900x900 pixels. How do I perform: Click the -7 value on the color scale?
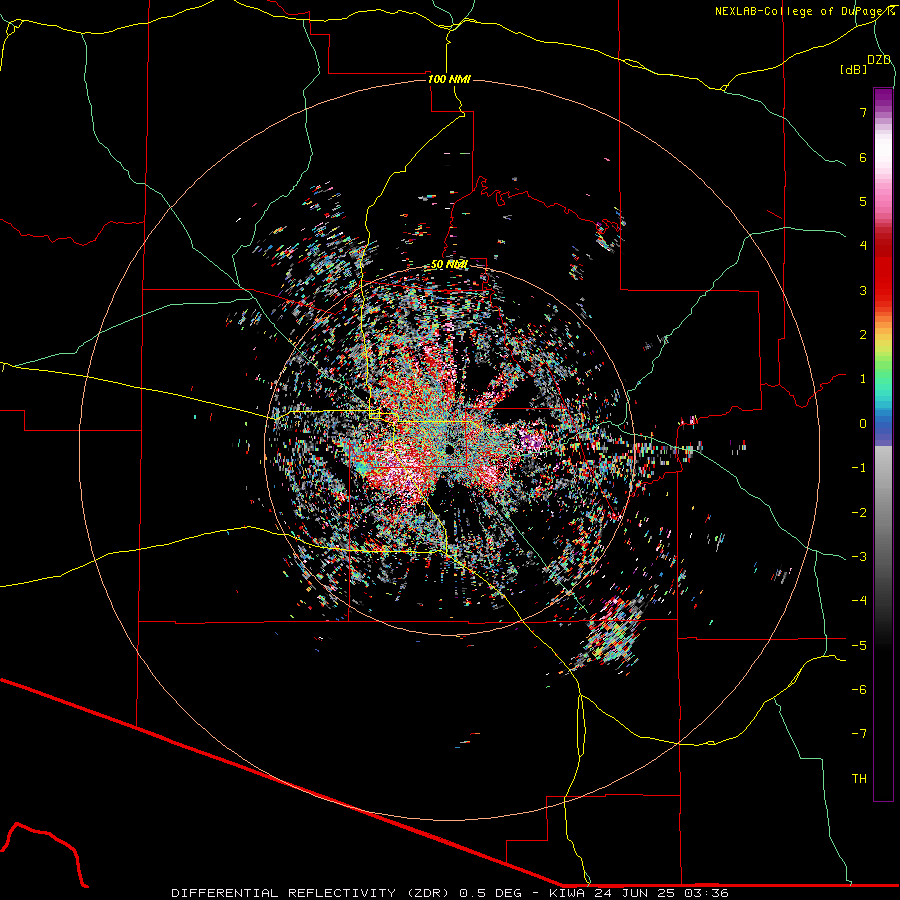pos(859,734)
